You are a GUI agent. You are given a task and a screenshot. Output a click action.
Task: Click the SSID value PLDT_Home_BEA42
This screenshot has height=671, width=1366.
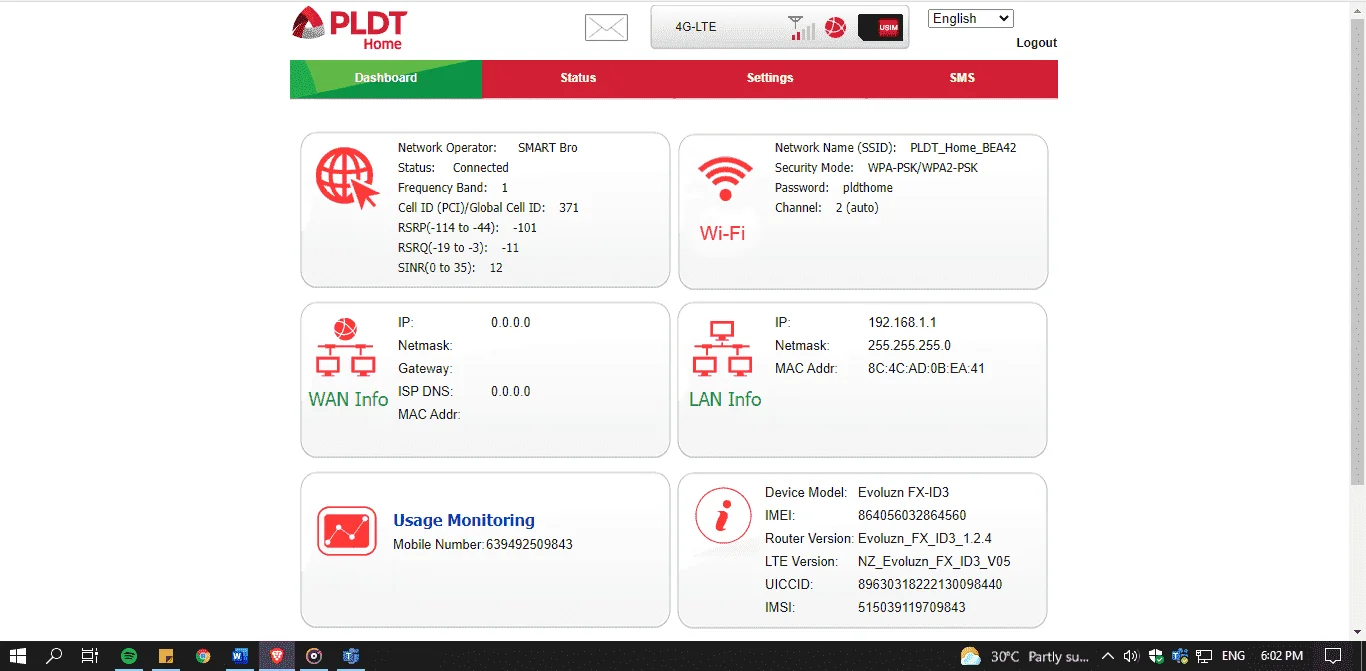(x=963, y=148)
